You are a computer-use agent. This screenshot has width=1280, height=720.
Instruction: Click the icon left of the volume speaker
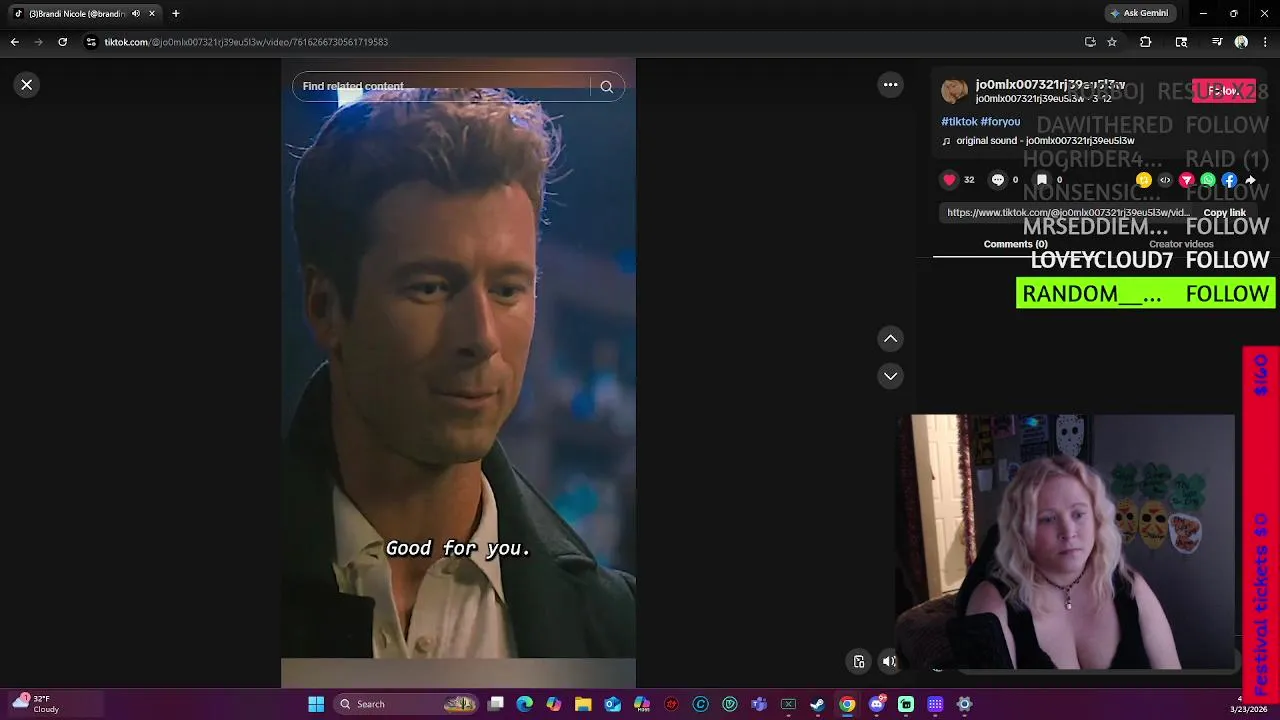(859, 661)
